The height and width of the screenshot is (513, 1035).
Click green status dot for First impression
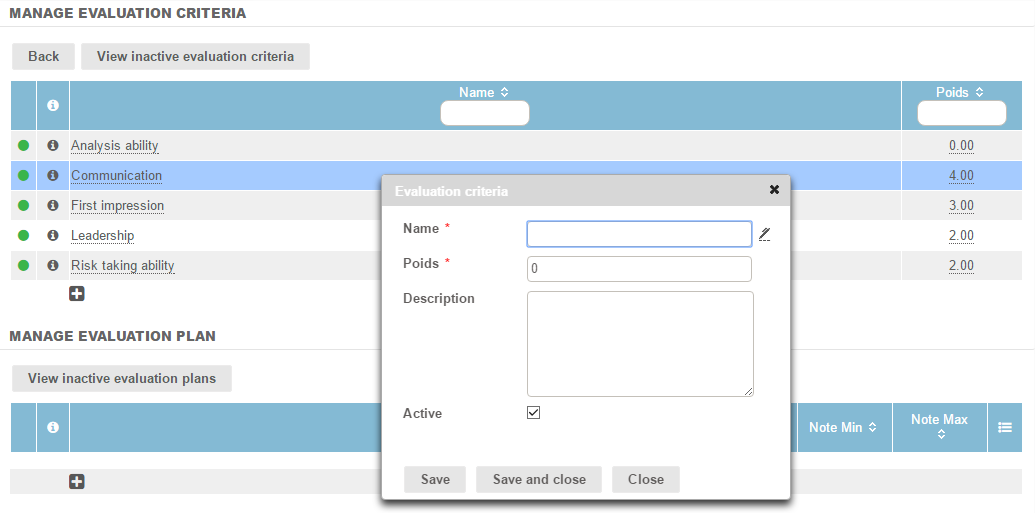[24, 206]
